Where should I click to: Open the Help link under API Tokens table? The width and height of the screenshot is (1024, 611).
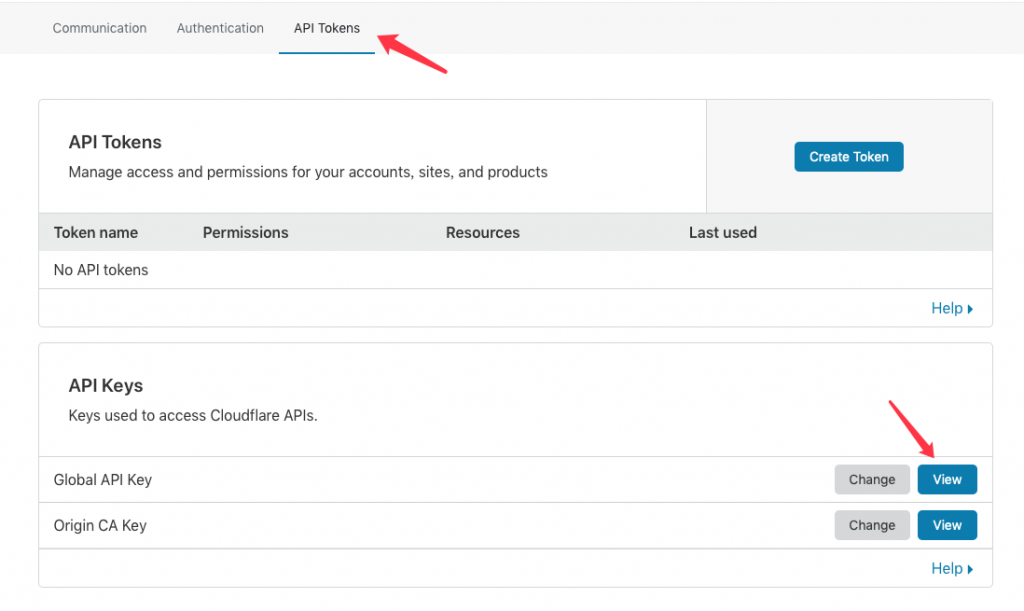(946, 308)
